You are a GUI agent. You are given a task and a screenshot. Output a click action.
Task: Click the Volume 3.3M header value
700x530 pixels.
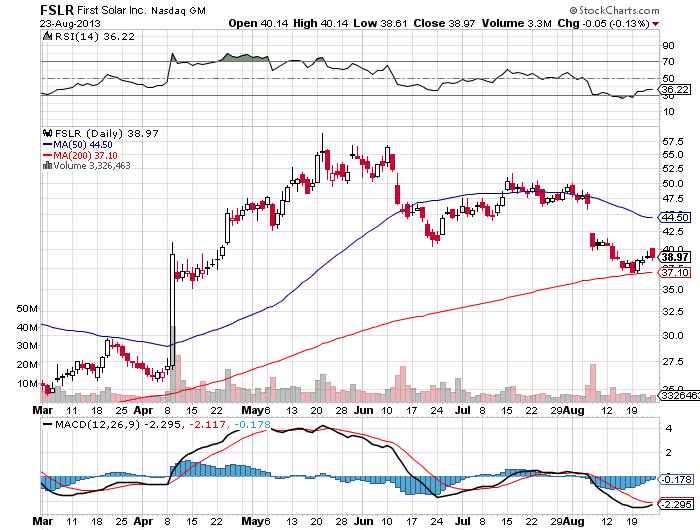coord(517,23)
